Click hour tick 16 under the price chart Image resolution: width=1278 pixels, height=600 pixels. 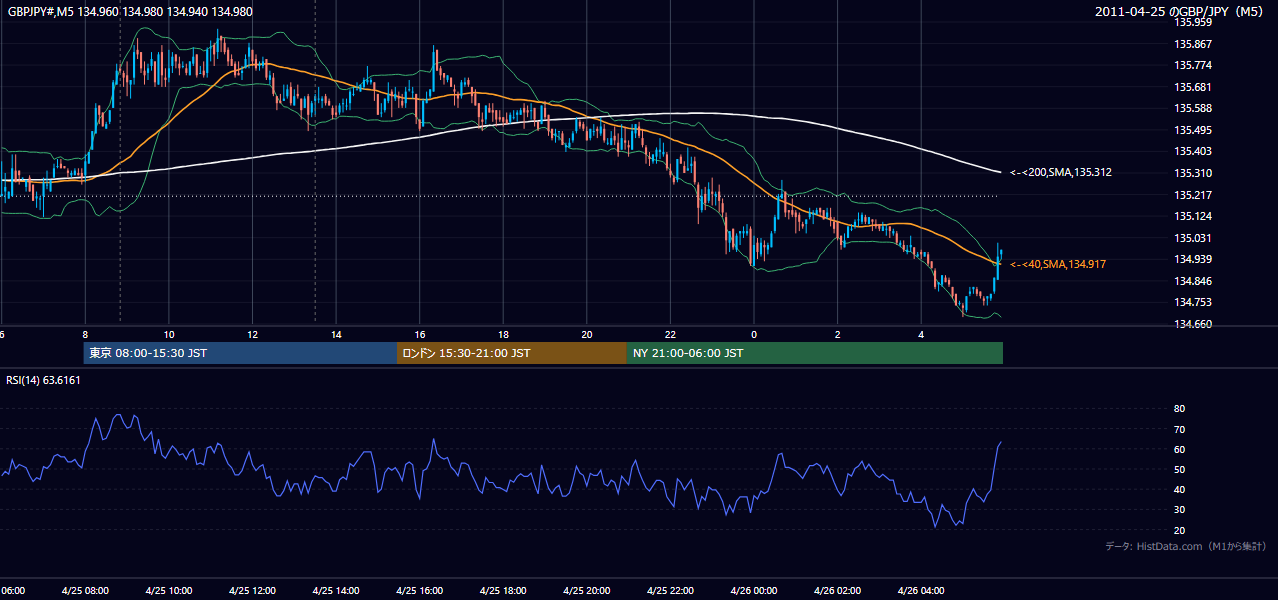coord(420,334)
